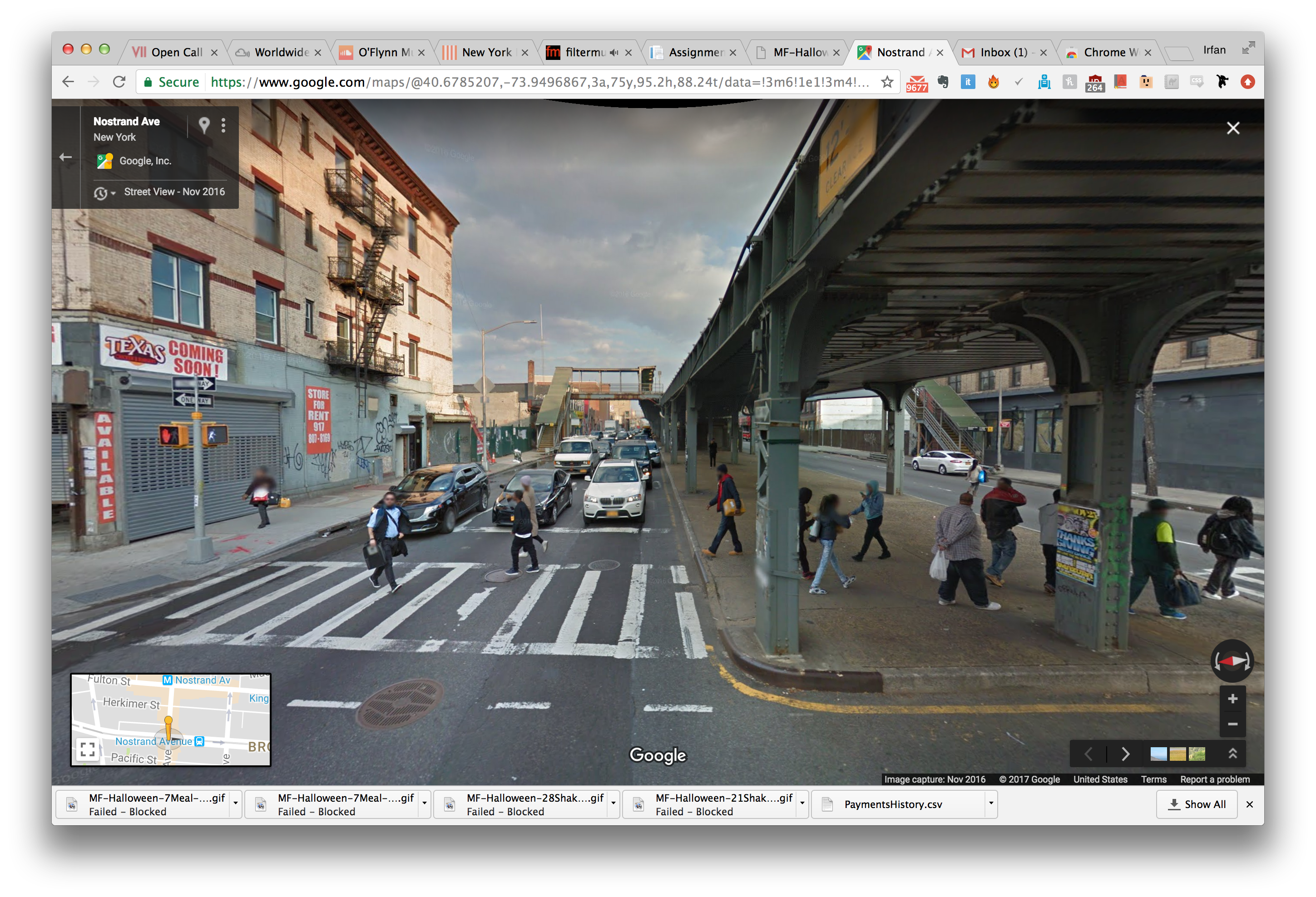
Task: Open the Report a problem link
Action: click(x=1215, y=779)
